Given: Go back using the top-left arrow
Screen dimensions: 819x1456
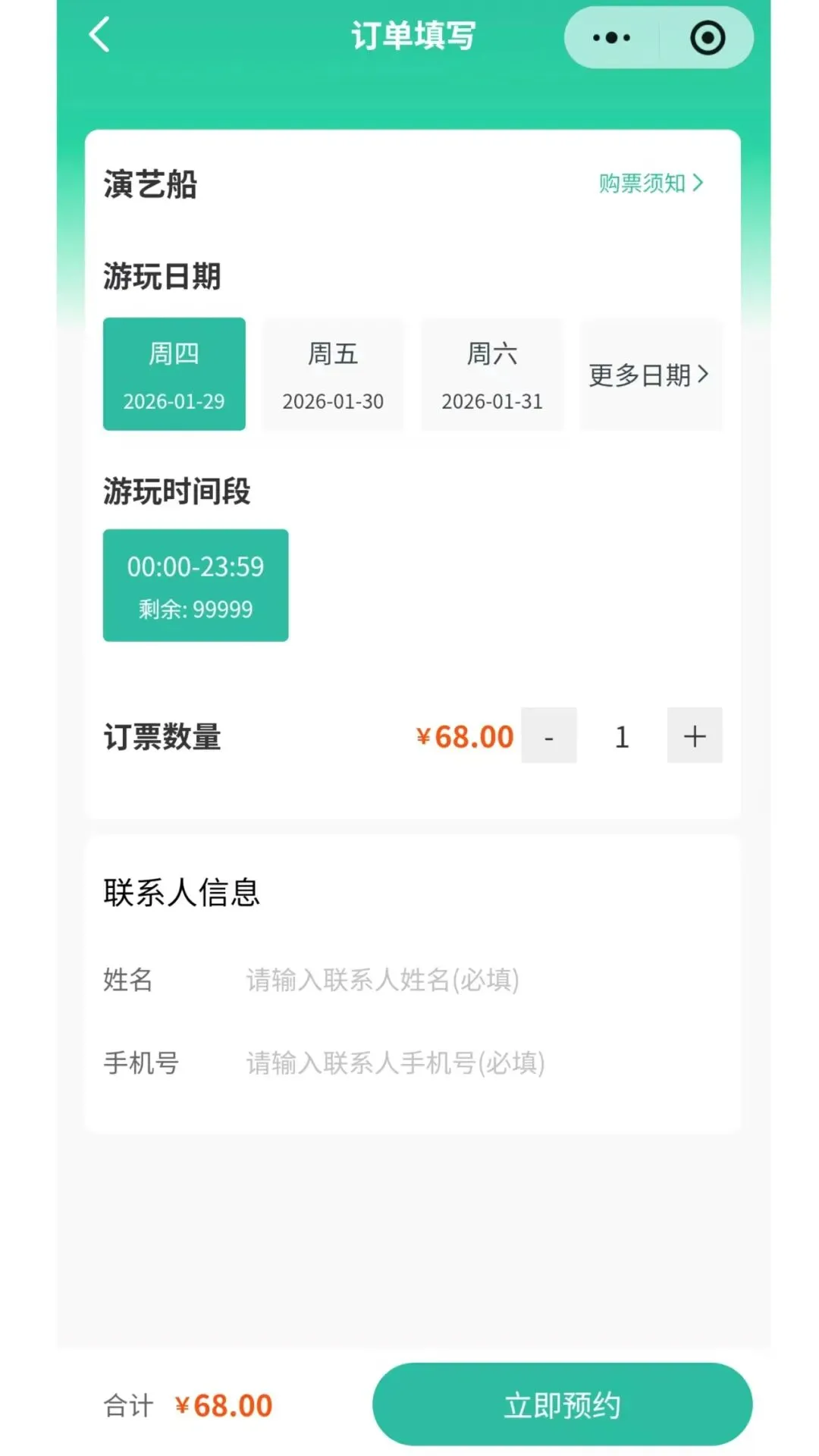Looking at the screenshot, I should coord(99,35).
